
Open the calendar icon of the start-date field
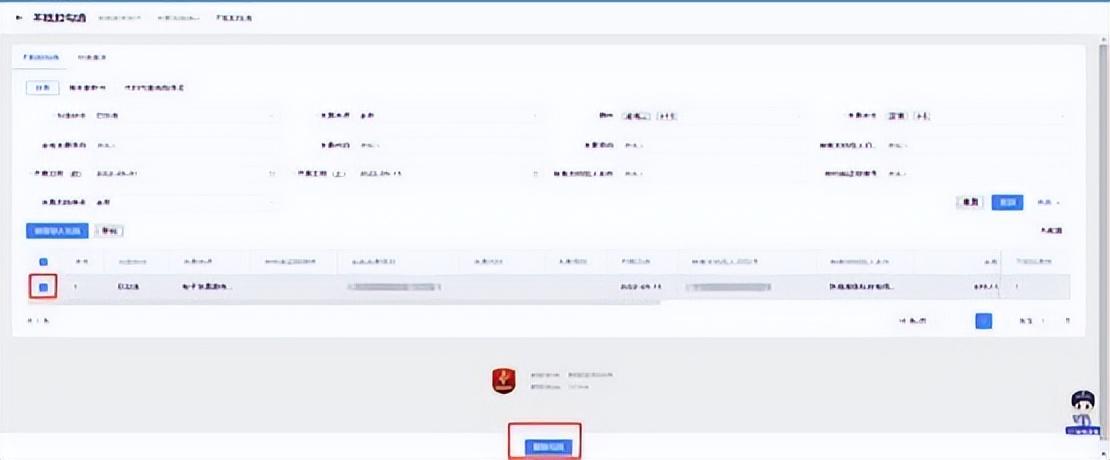(272, 173)
